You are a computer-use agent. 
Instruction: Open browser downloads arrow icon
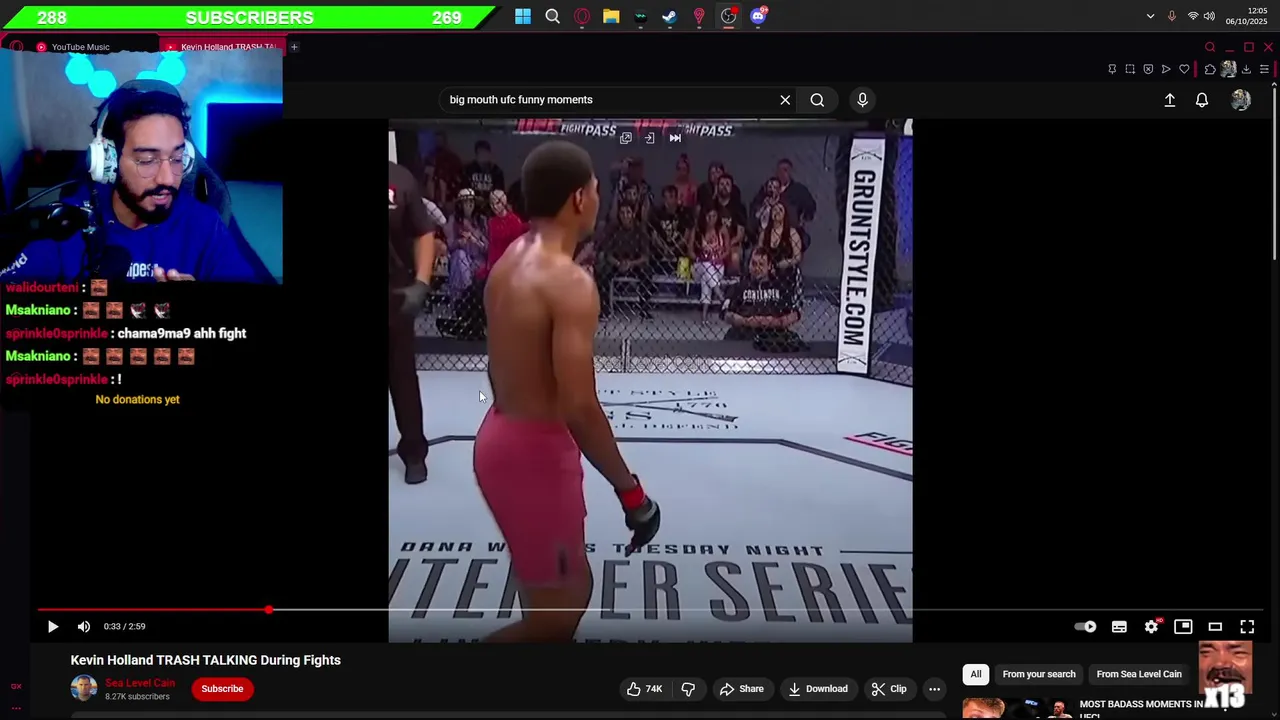(x=1246, y=69)
